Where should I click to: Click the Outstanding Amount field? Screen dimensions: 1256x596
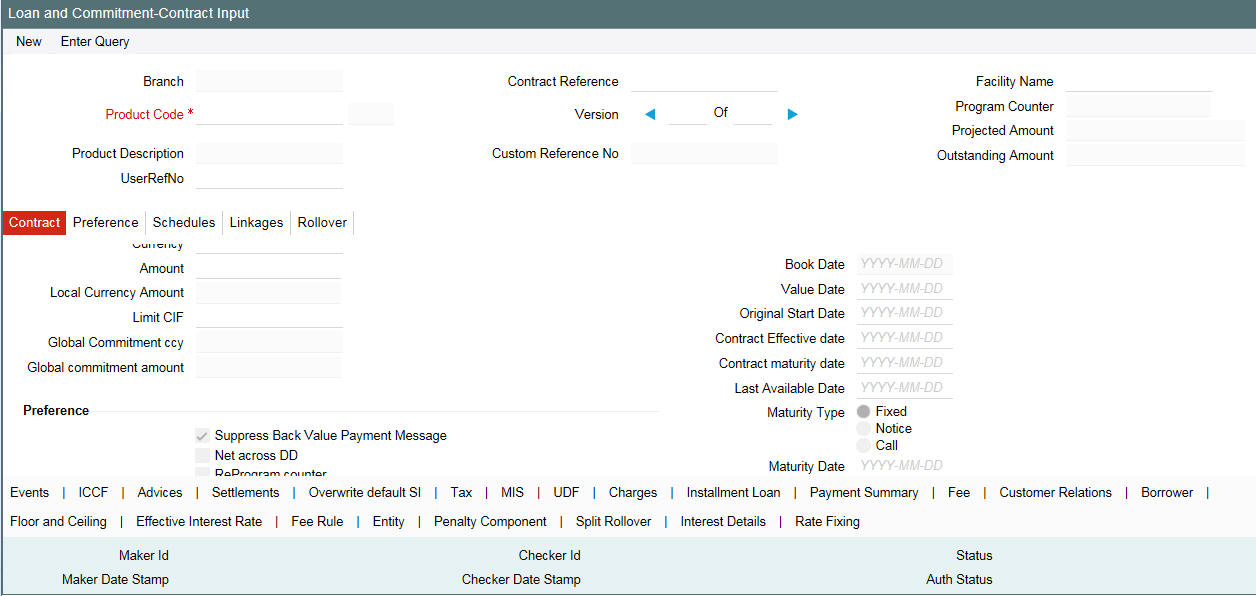point(1155,155)
